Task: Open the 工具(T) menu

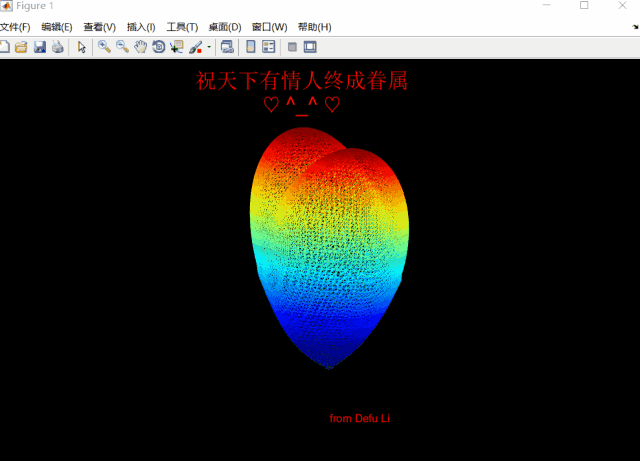Action: pyautogui.click(x=182, y=27)
